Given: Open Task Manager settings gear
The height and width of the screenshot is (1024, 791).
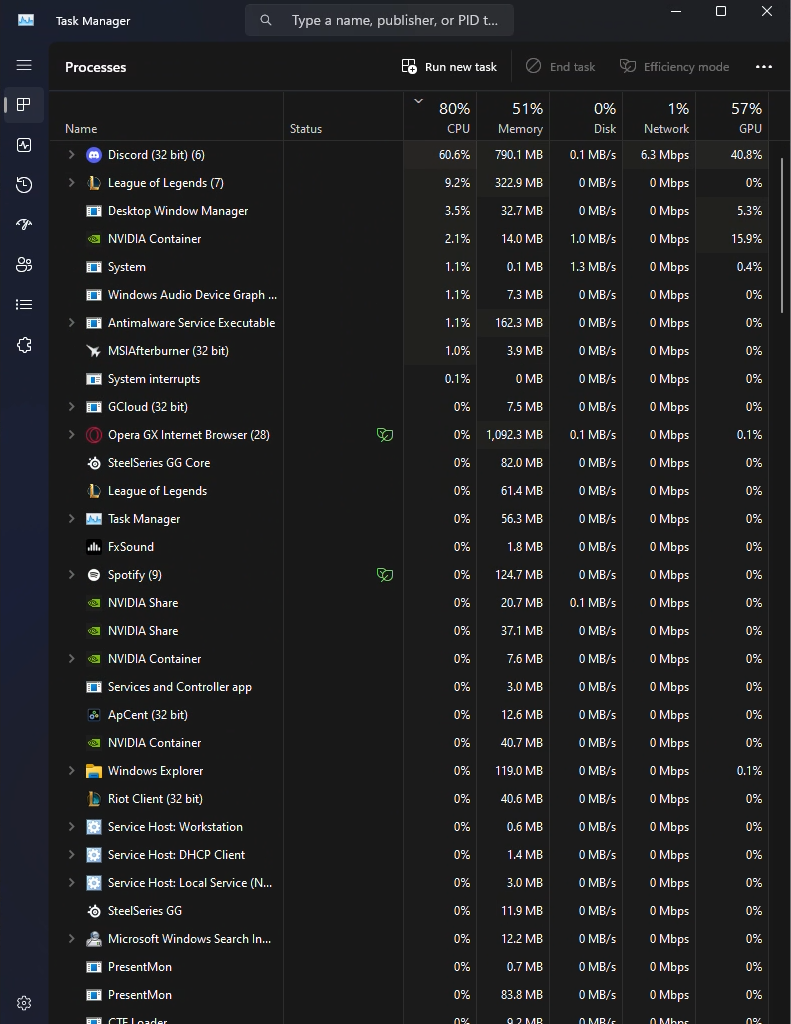Looking at the screenshot, I should [x=24, y=1002].
